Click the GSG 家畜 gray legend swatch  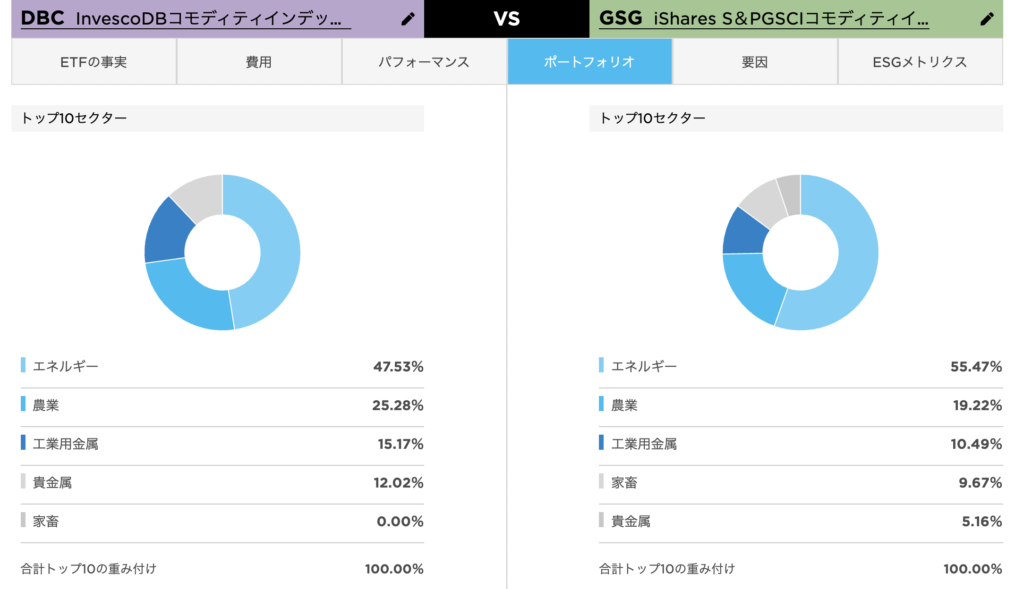pos(601,482)
